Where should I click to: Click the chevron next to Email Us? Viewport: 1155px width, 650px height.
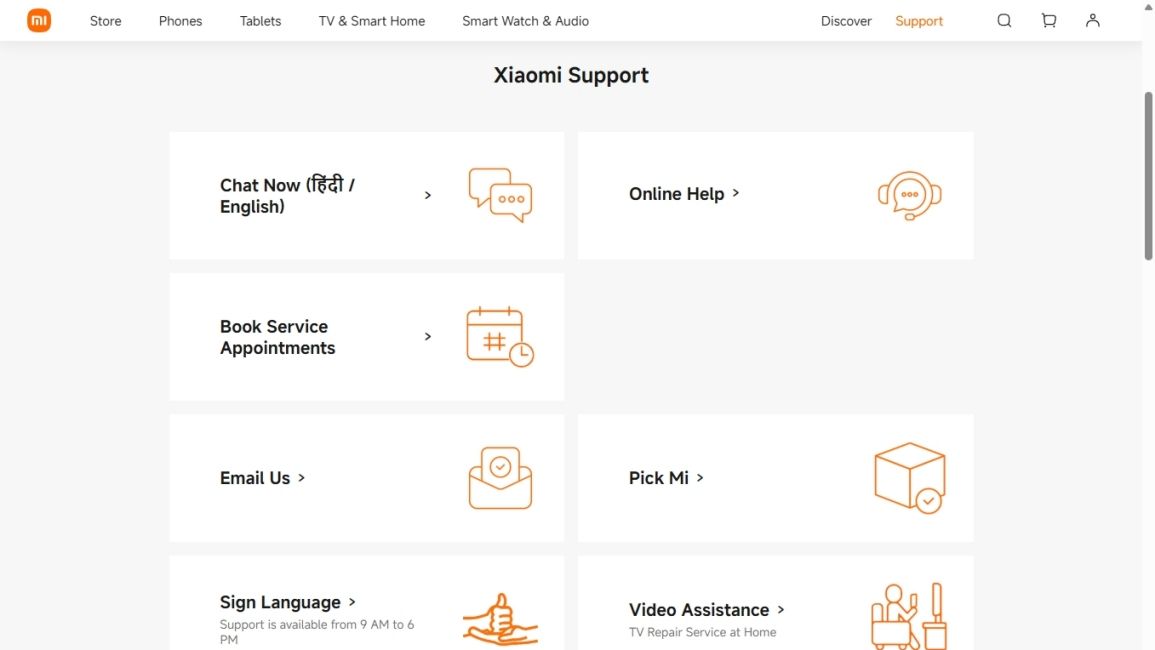click(301, 478)
